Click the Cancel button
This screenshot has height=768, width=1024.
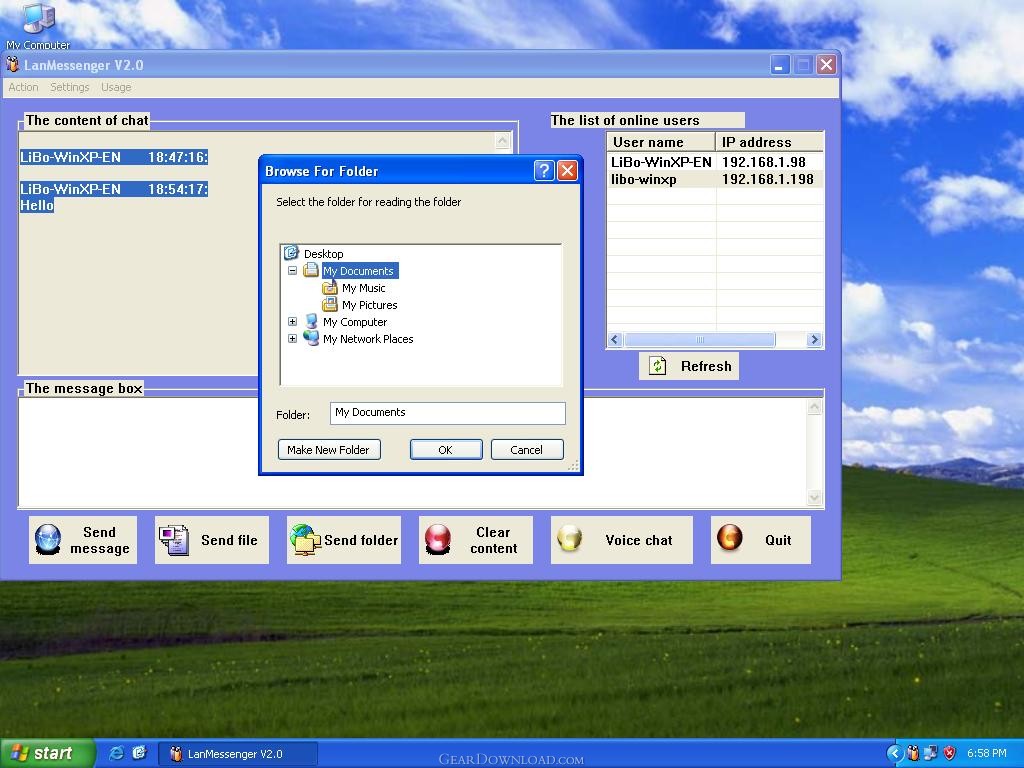coord(527,449)
